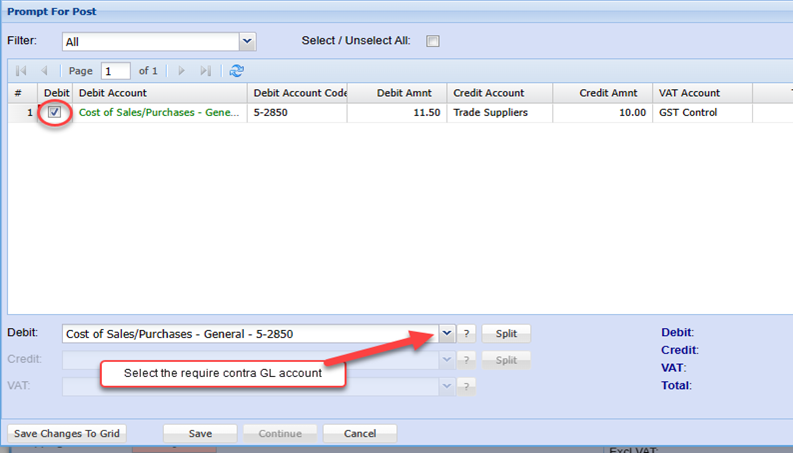
Task: Click the GST Control cell
Action: (x=703, y=112)
